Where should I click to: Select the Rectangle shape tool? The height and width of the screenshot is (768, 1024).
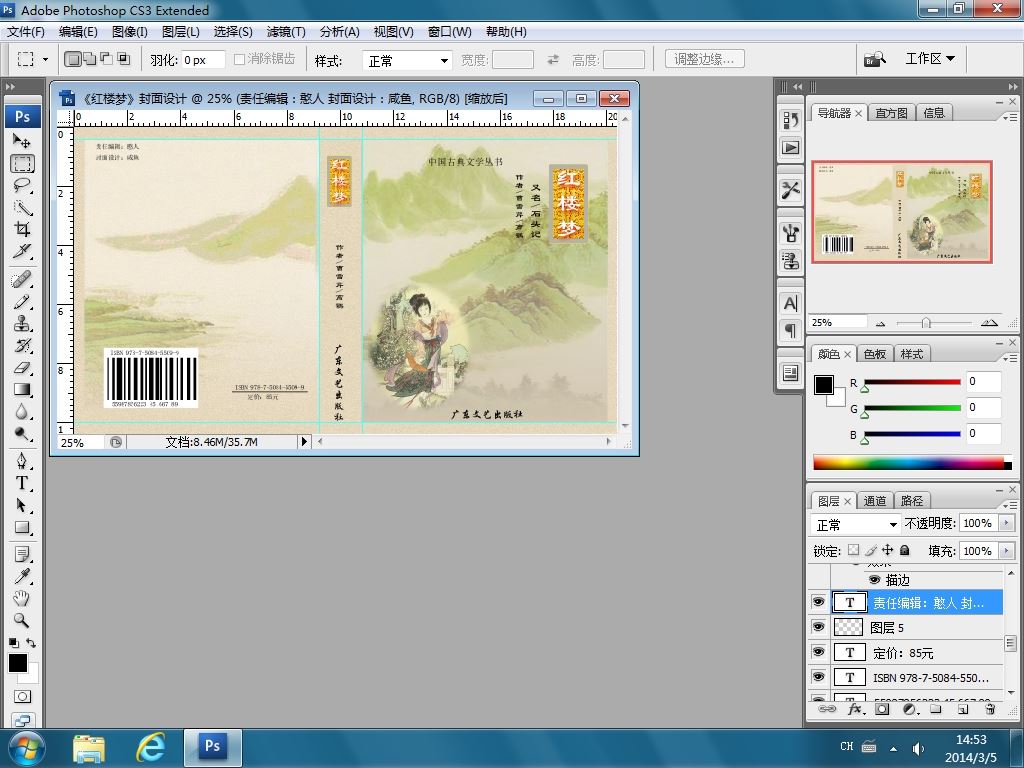pyautogui.click(x=22, y=527)
